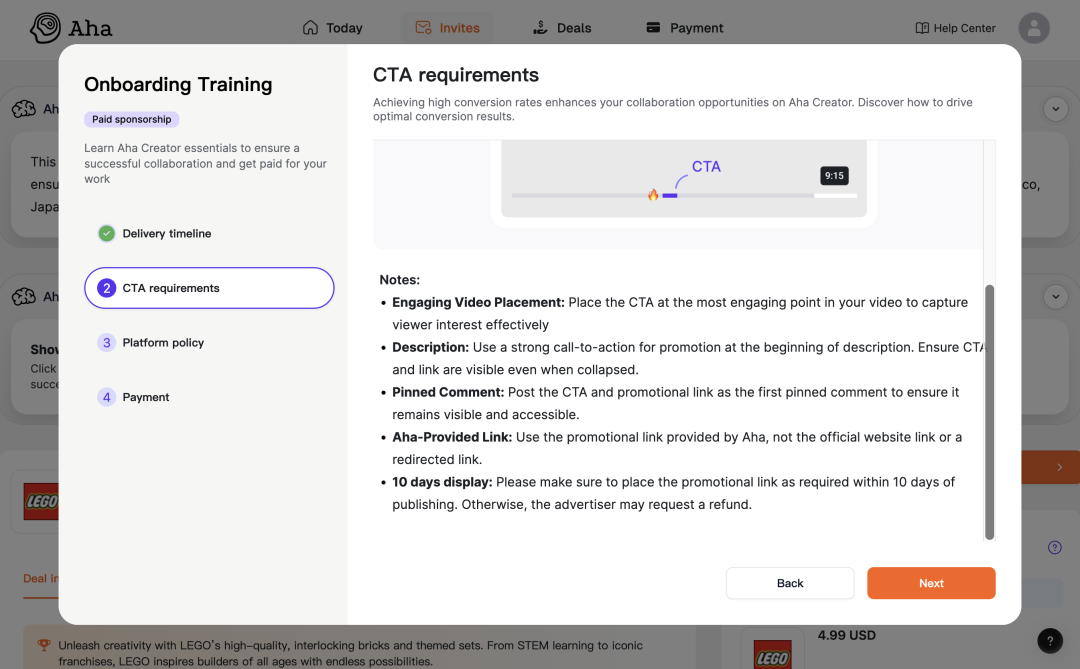Jump to Platform policy step

162,343
